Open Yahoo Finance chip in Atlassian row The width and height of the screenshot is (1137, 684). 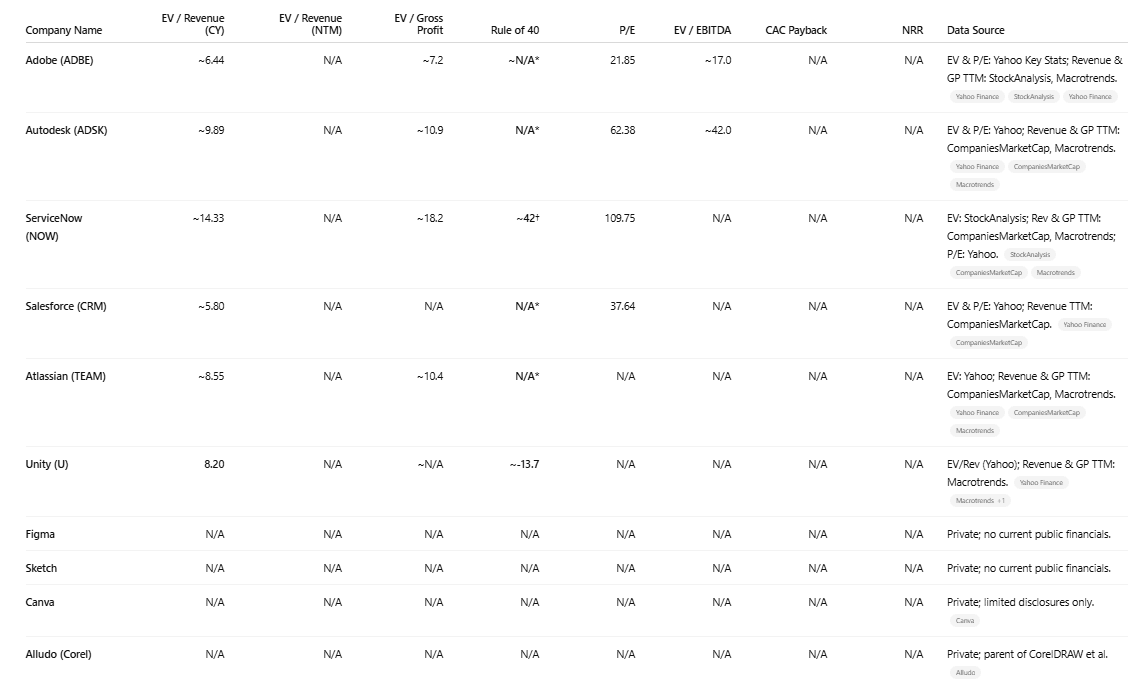pyautogui.click(x=977, y=413)
